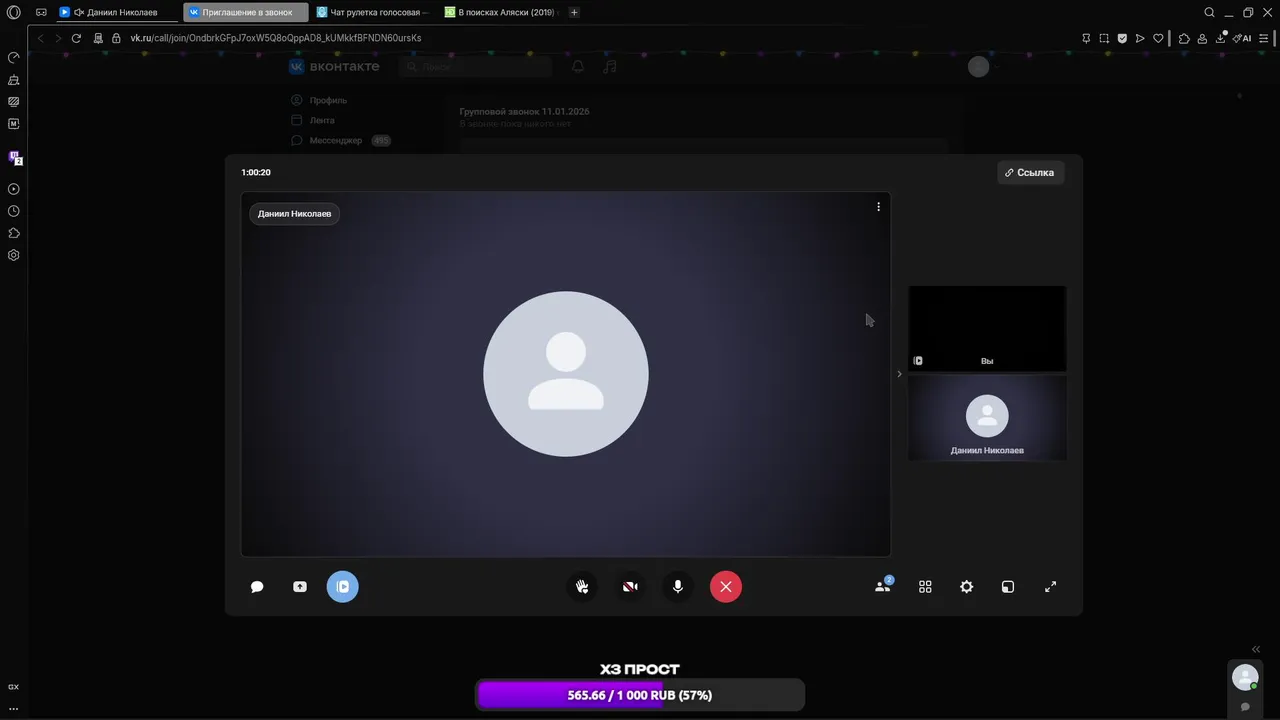Screen dimensions: 1280x720
Task: Open the ad blocker shield icon
Action: point(1122,38)
